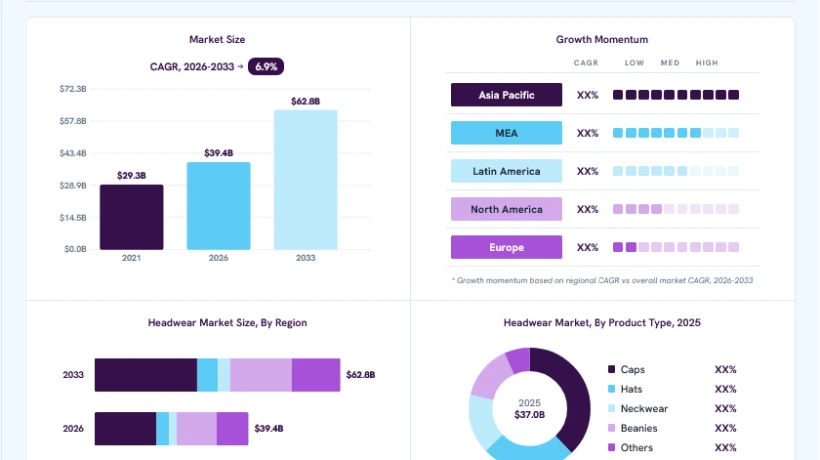Click the $62.8B label beside 2033 stacked bar
The image size is (820, 460).
point(360,375)
